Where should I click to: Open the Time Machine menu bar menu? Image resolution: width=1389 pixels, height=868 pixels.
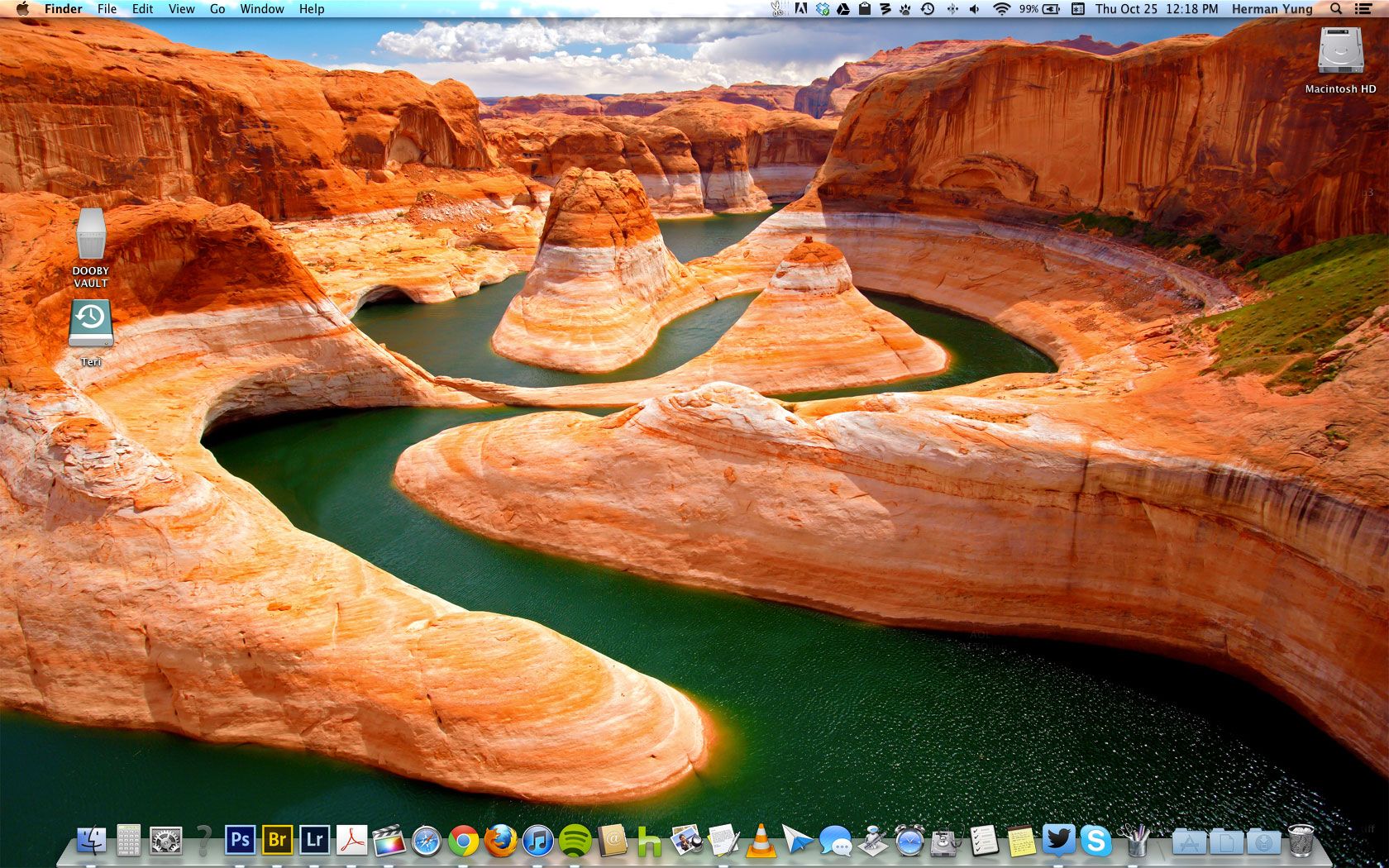928,8
